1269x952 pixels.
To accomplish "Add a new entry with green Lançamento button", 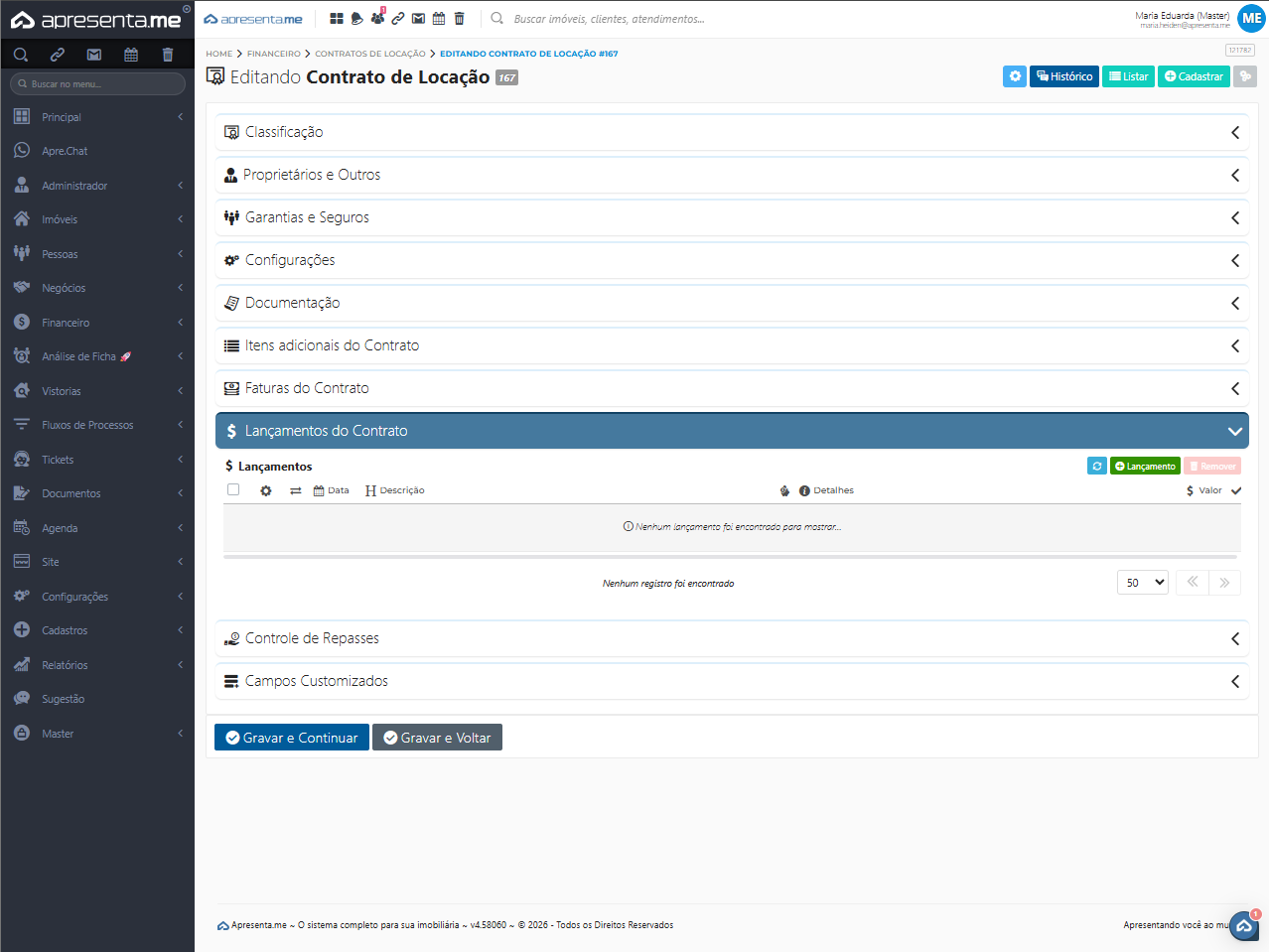I will tap(1145, 466).
